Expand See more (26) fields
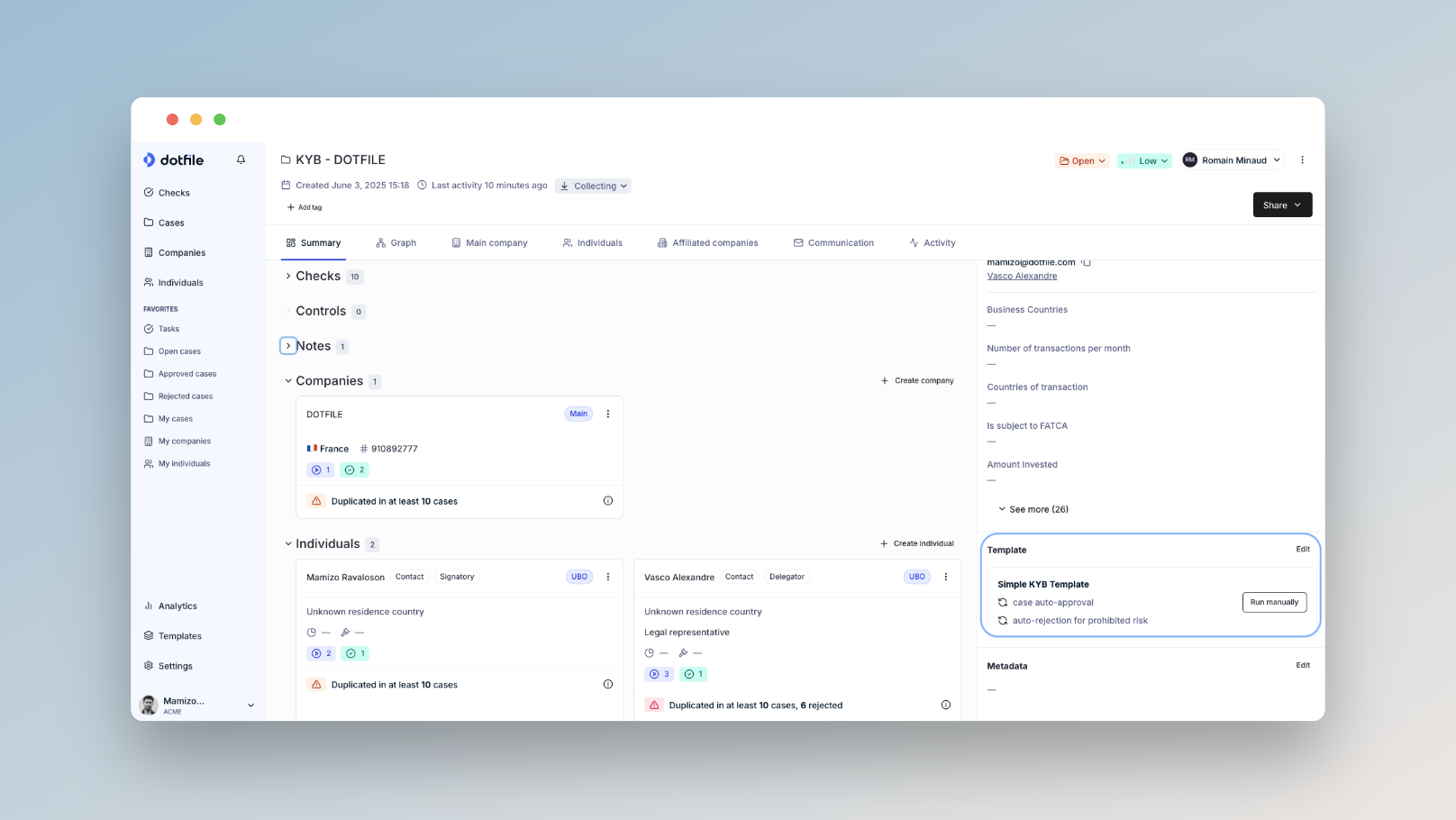 pyautogui.click(x=1033, y=509)
